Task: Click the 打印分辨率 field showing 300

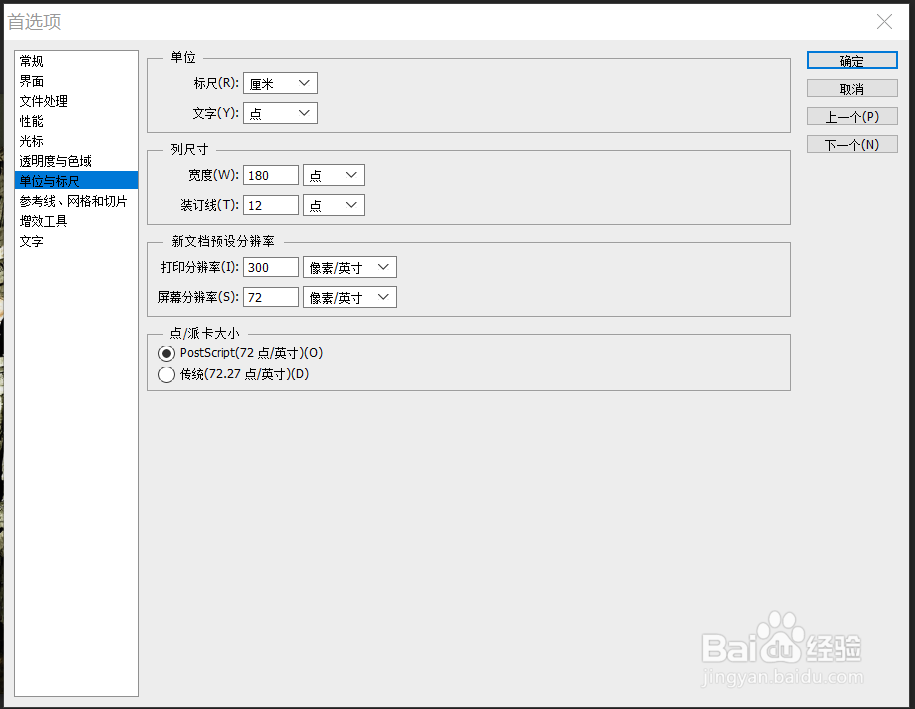Action: (271, 267)
